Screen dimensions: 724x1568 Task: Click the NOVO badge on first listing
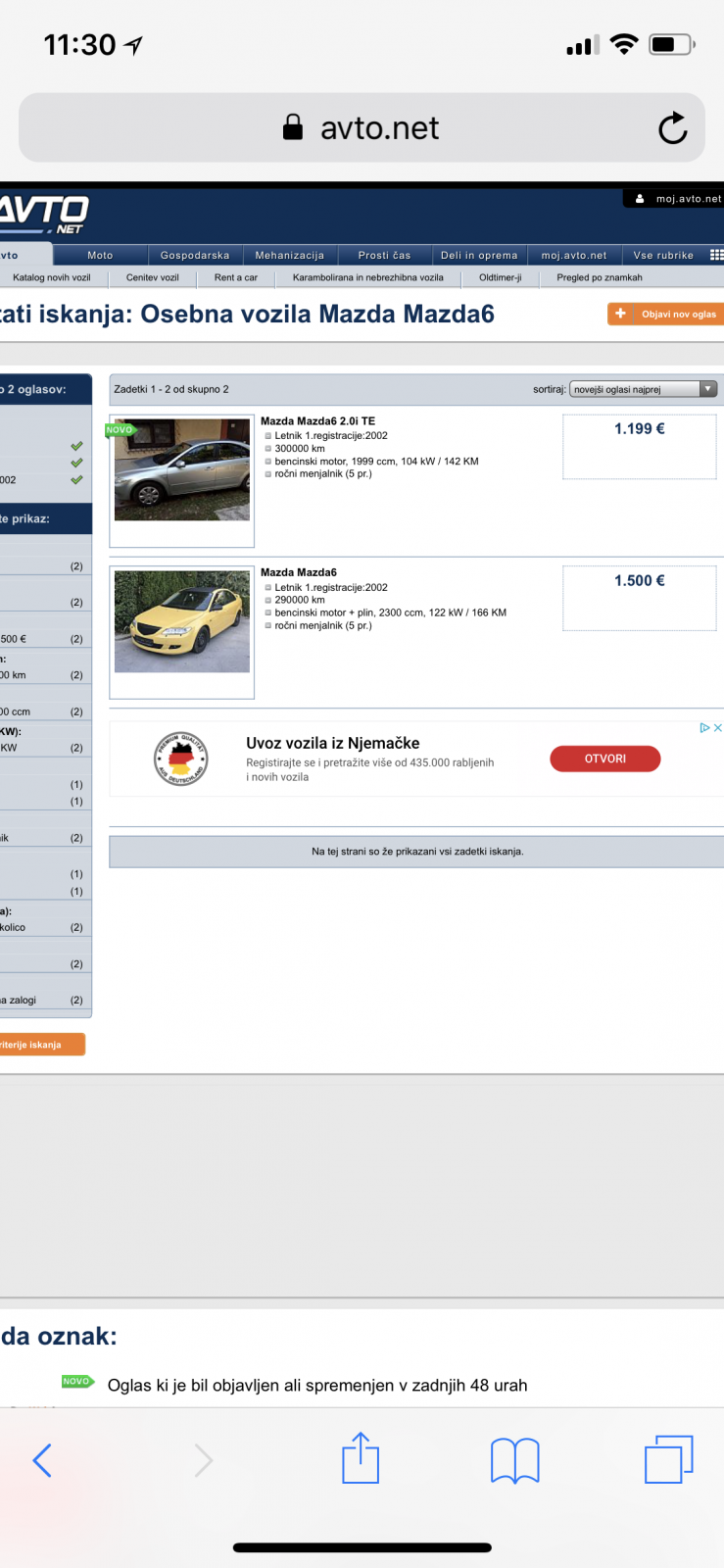120,429
